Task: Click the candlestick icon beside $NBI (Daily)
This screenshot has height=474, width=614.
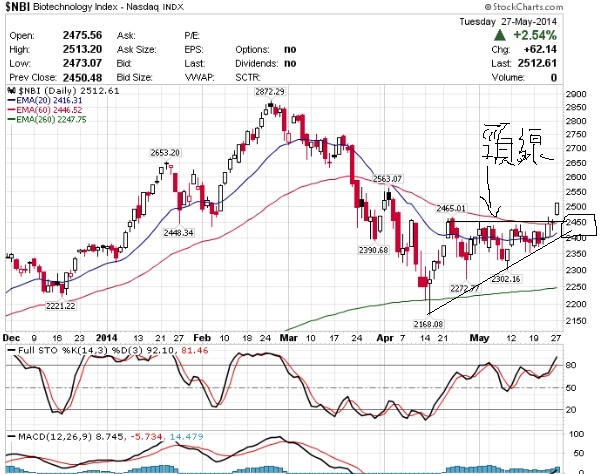Action: (x=11, y=90)
